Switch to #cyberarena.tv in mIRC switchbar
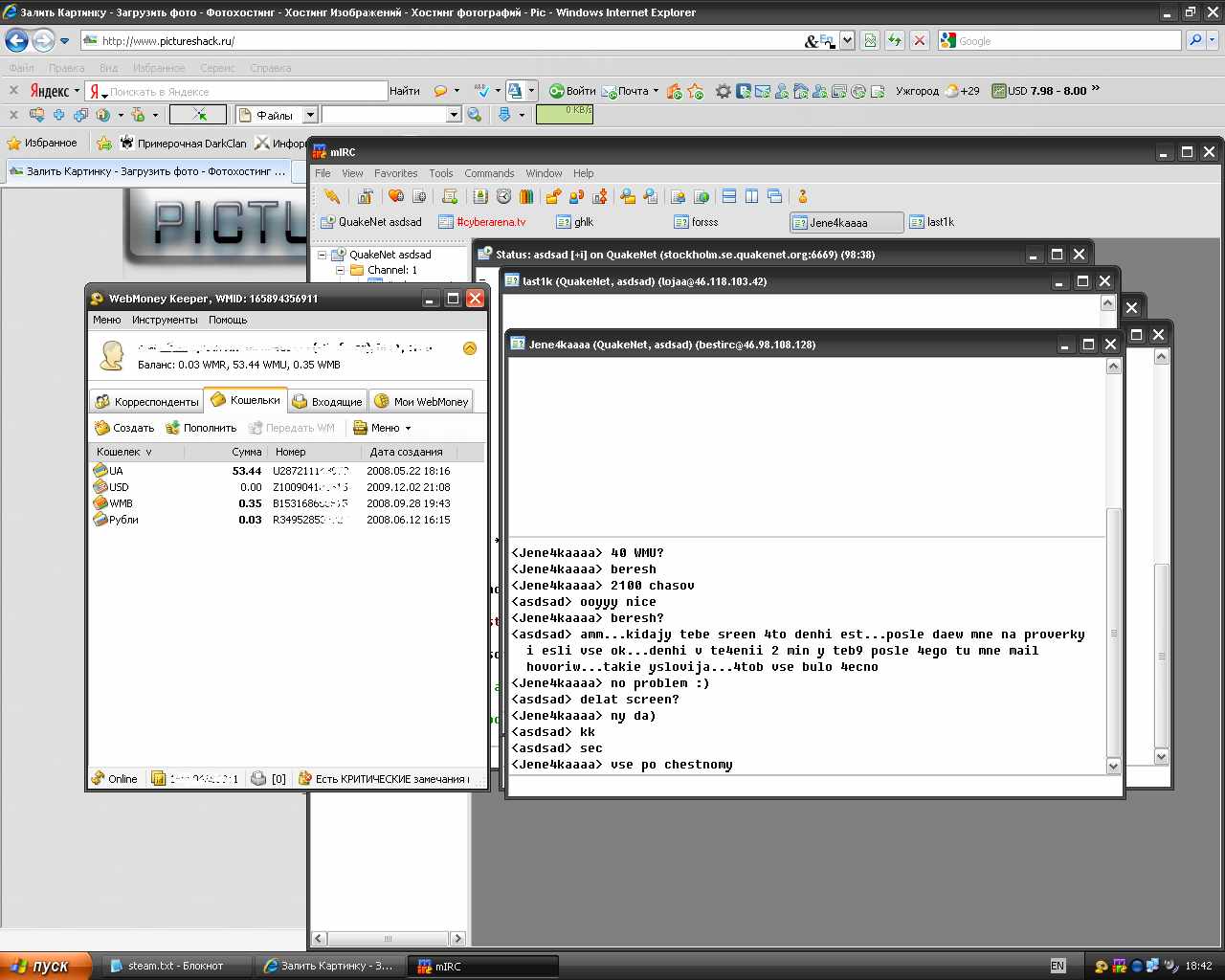Viewport: 1225px width, 980px height. 482,222
